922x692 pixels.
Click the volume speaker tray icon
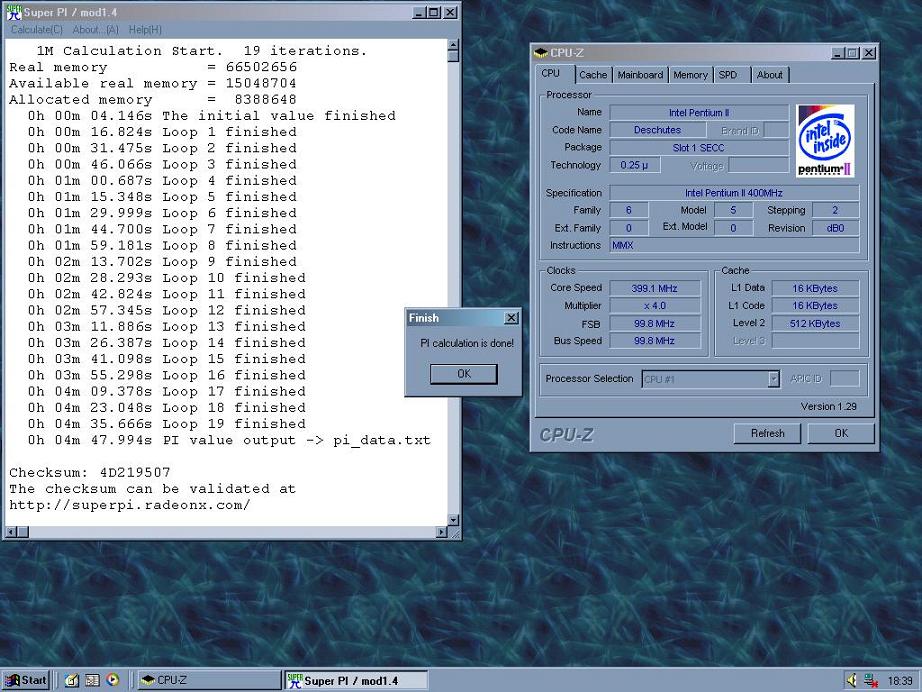(x=852, y=680)
